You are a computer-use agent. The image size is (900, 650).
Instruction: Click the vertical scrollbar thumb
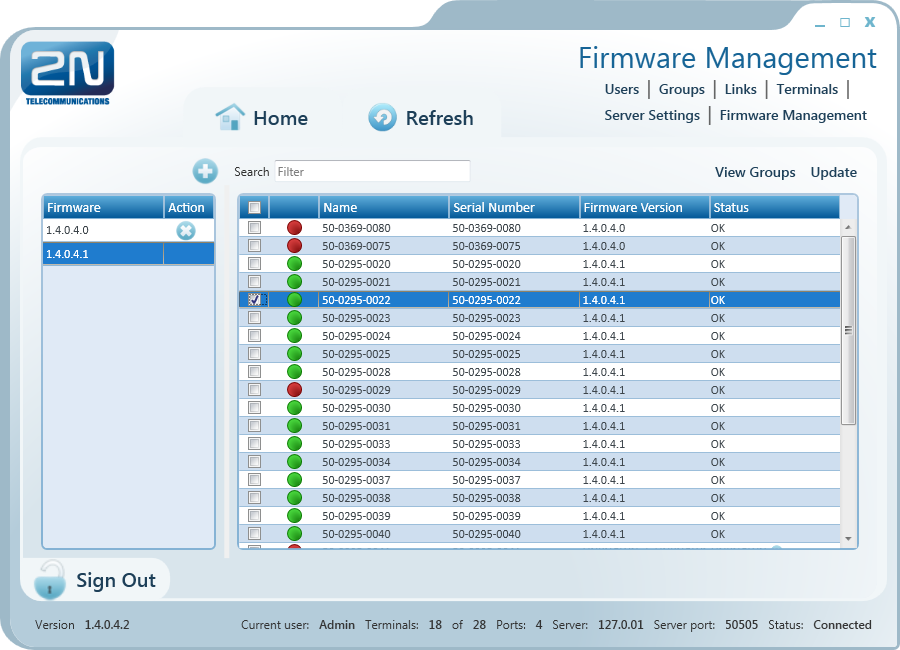[x=848, y=330]
